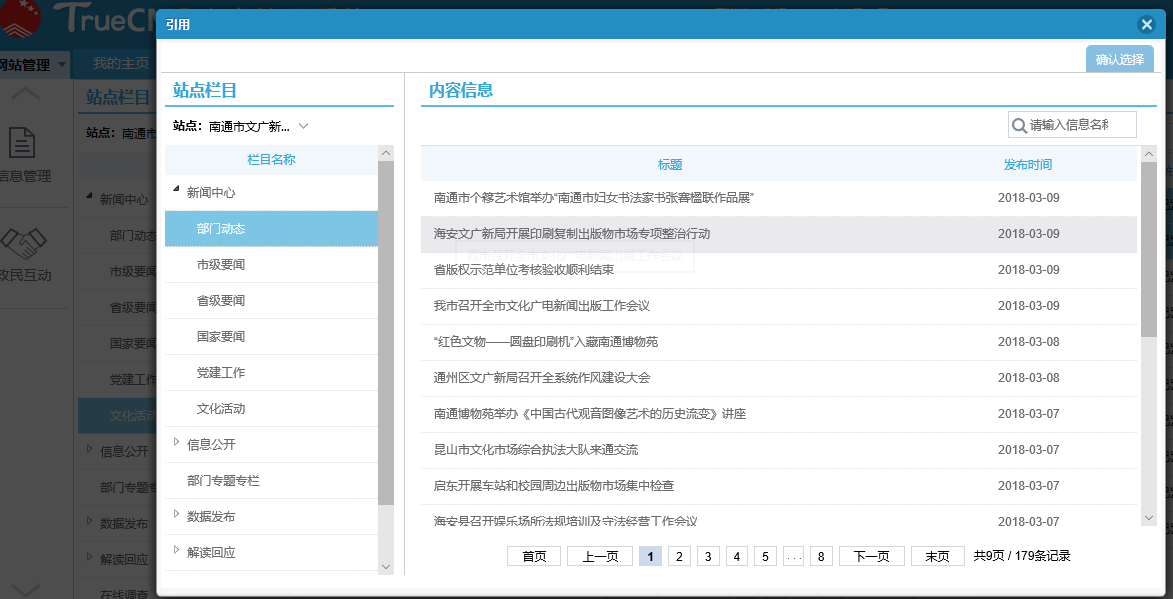Click 上一页 previous page button
Screen dimensions: 1173x599
point(600,556)
